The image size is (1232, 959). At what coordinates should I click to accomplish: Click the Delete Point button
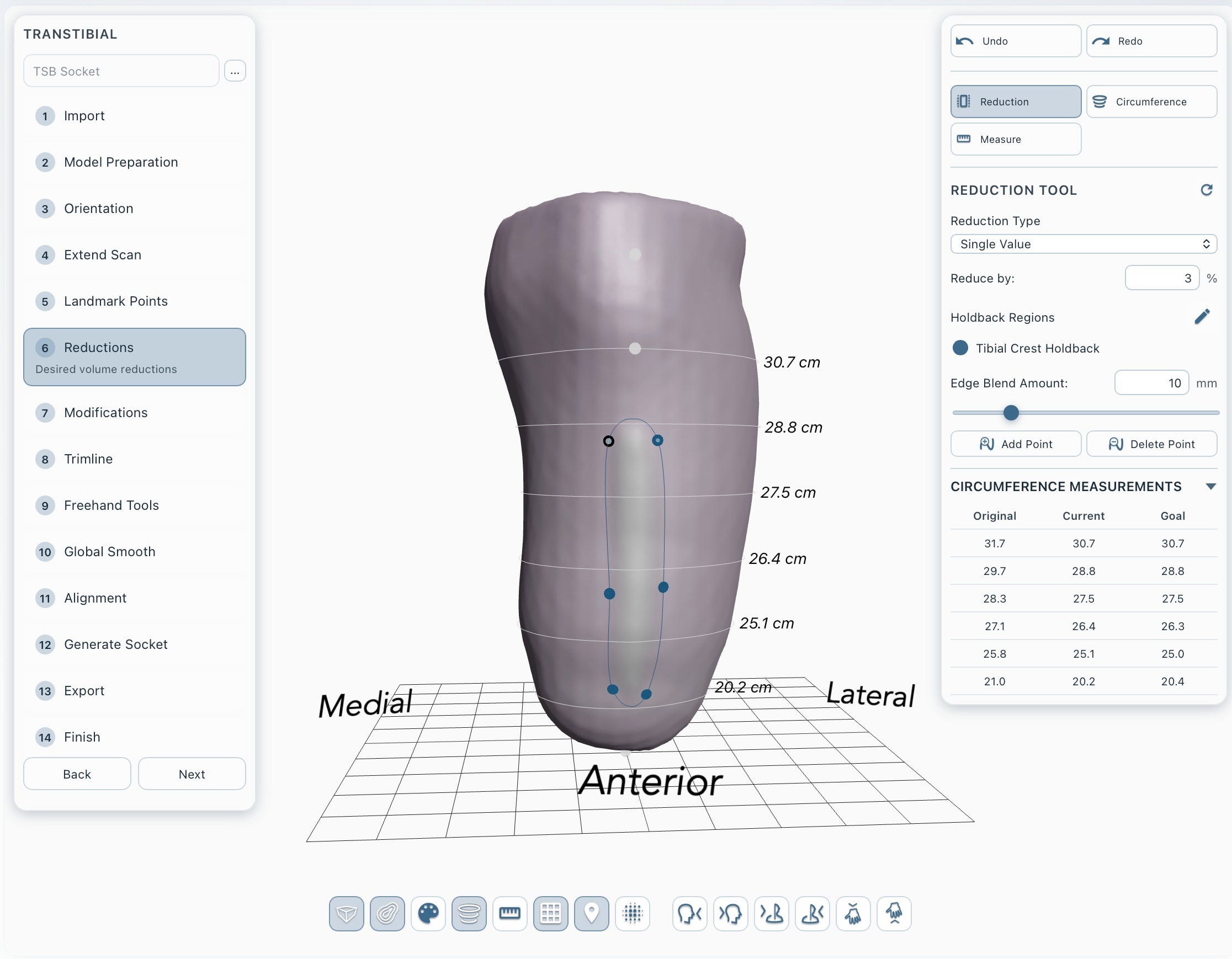pyautogui.click(x=1151, y=444)
